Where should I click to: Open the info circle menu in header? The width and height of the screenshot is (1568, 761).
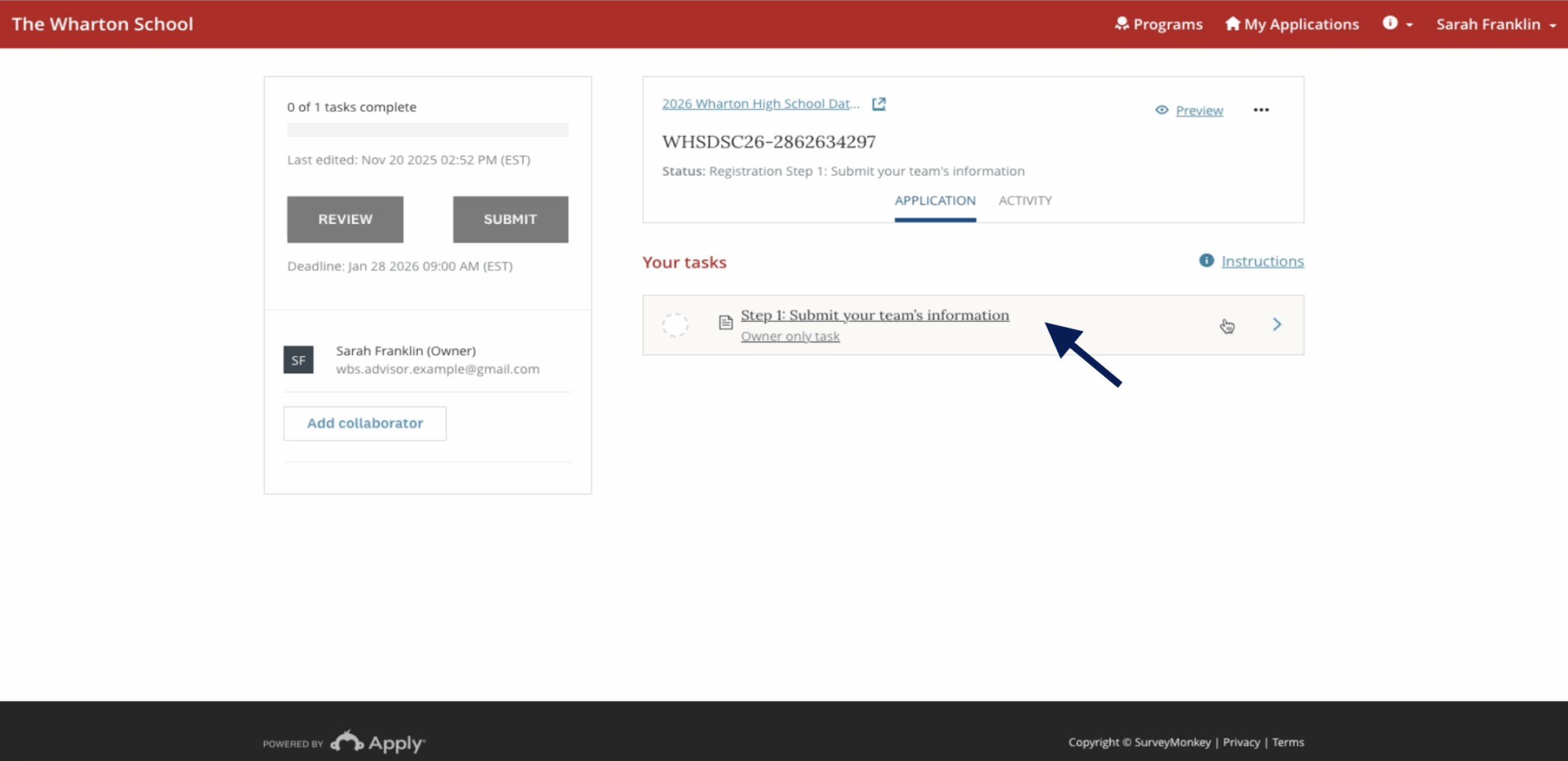click(1390, 23)
